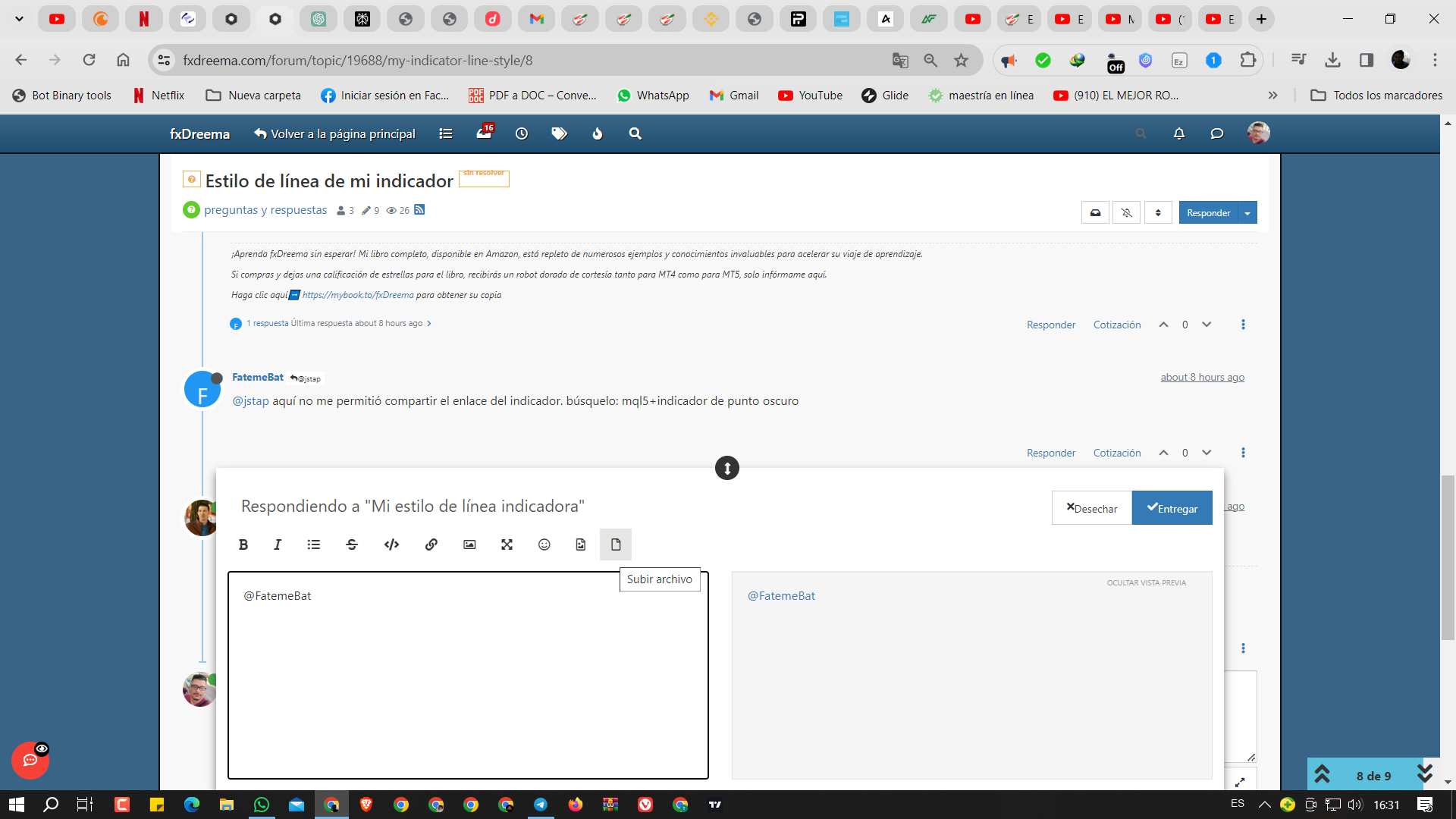Screen dimensions: 1456x819
Task: Click into the reply text area
Action: pos(468,675)
